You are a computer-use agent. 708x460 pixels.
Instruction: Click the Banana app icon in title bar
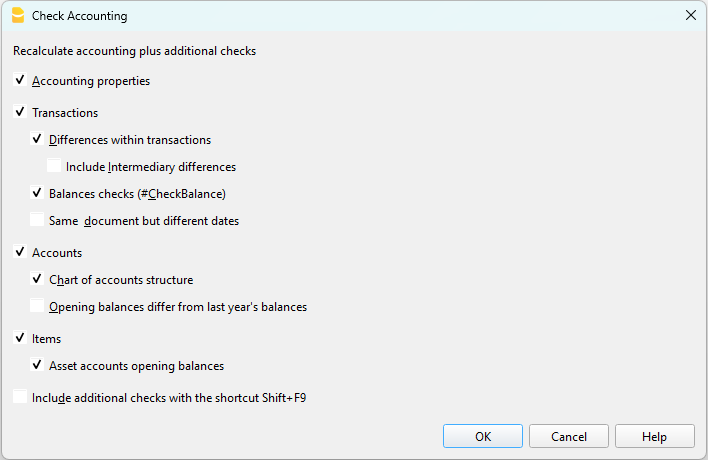pos(17,16)
